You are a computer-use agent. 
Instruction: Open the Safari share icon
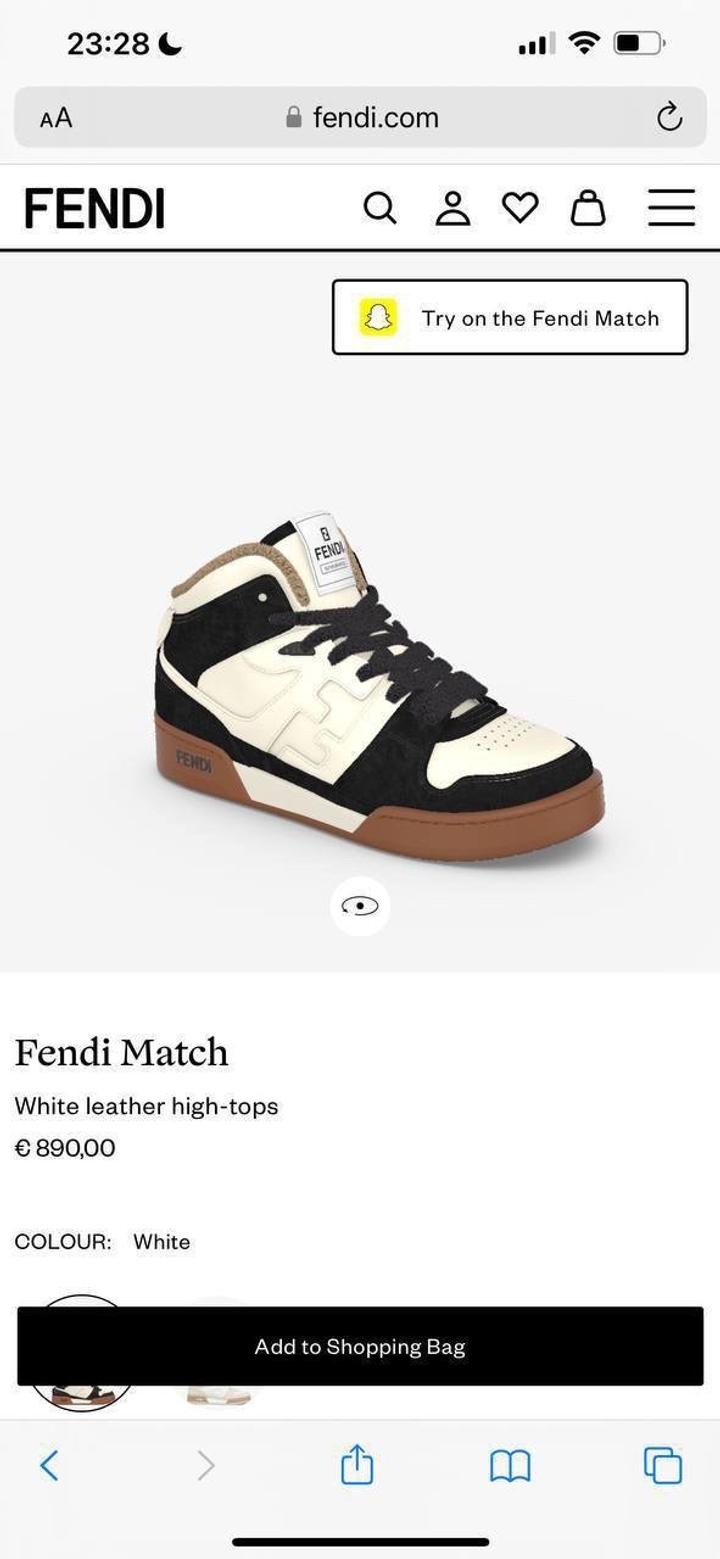(x=357, y=1465)
